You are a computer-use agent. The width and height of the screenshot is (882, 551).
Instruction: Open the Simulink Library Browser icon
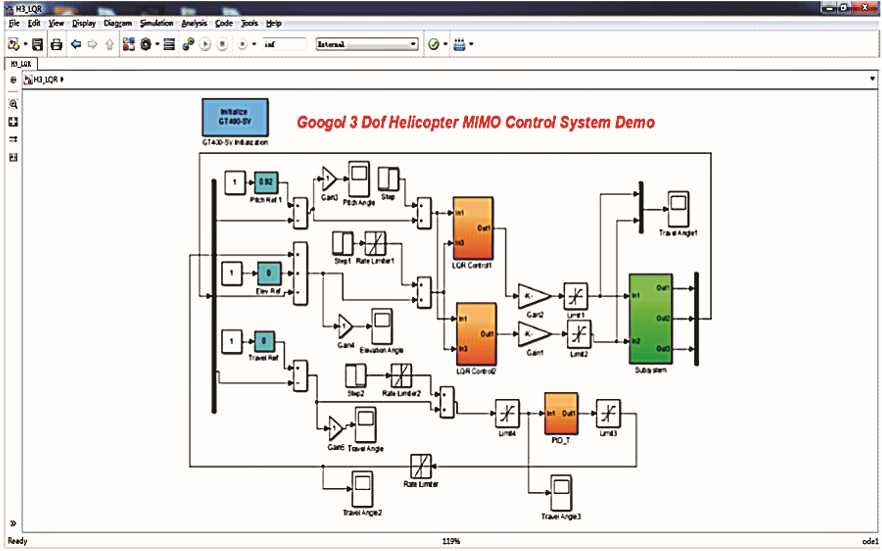[128, 44]
